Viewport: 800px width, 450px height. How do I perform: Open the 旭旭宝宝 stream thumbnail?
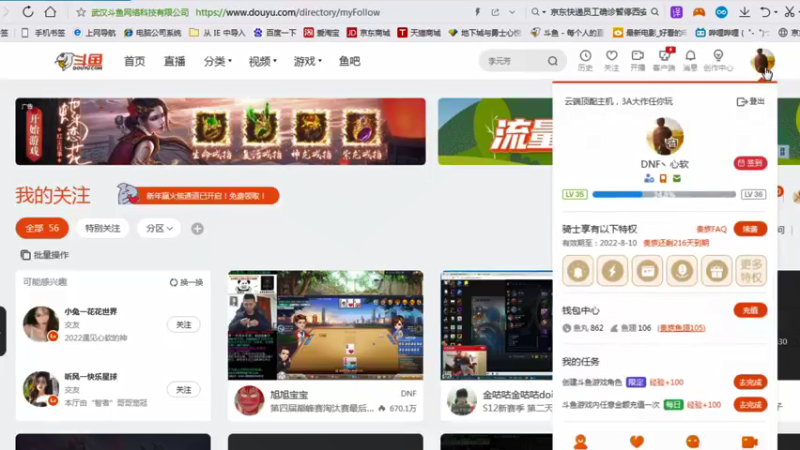click(x=326, y=325)
